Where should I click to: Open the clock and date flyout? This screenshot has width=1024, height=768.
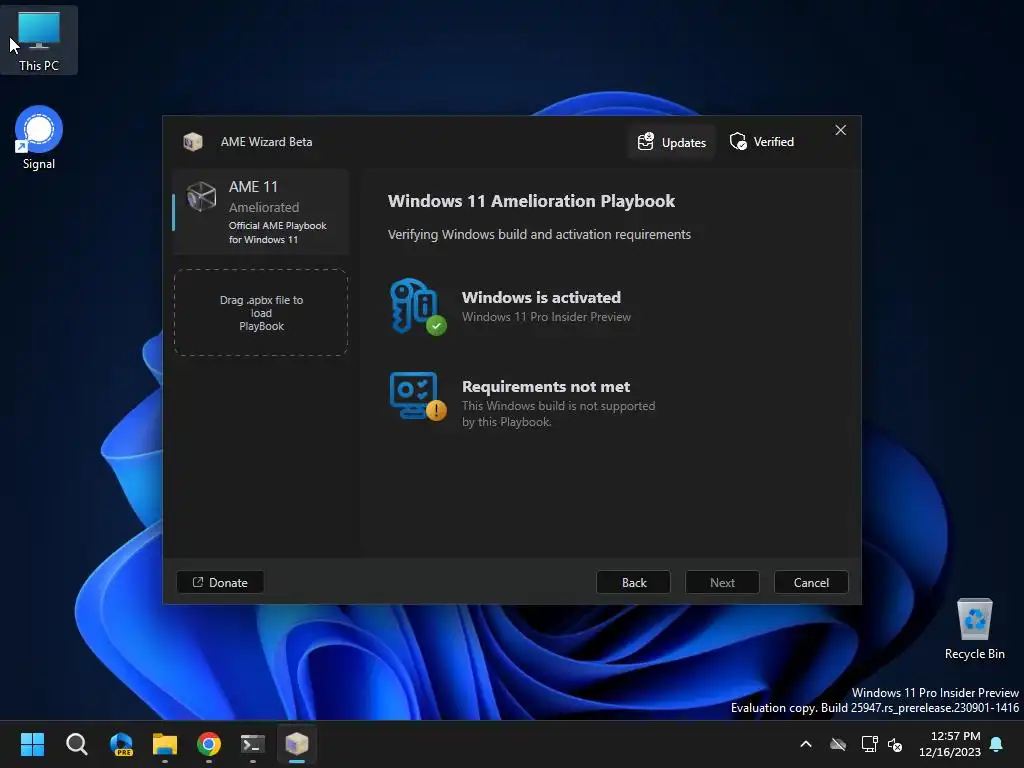coord(950,744)
